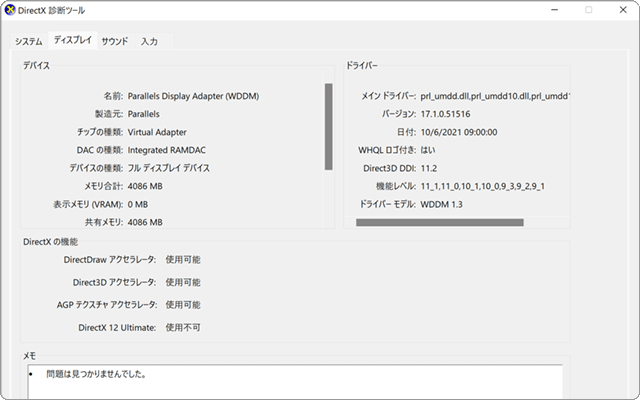The width and height of the screenshot is (640, 400).
Task: Open the サウンド tab
Action: coord(115,41)
